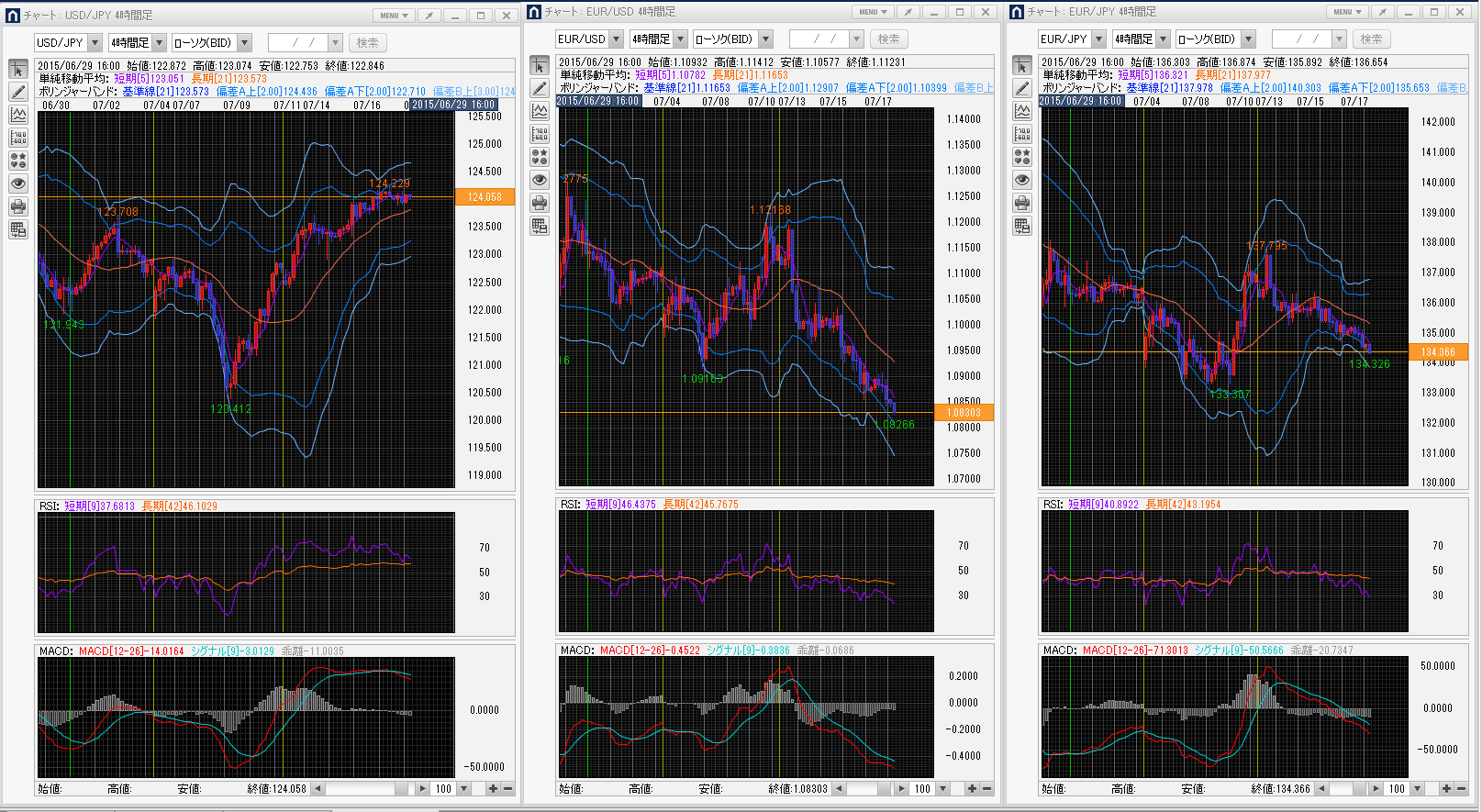Toggle the eye visibility icon in EUR/JPY chart

1022,180
